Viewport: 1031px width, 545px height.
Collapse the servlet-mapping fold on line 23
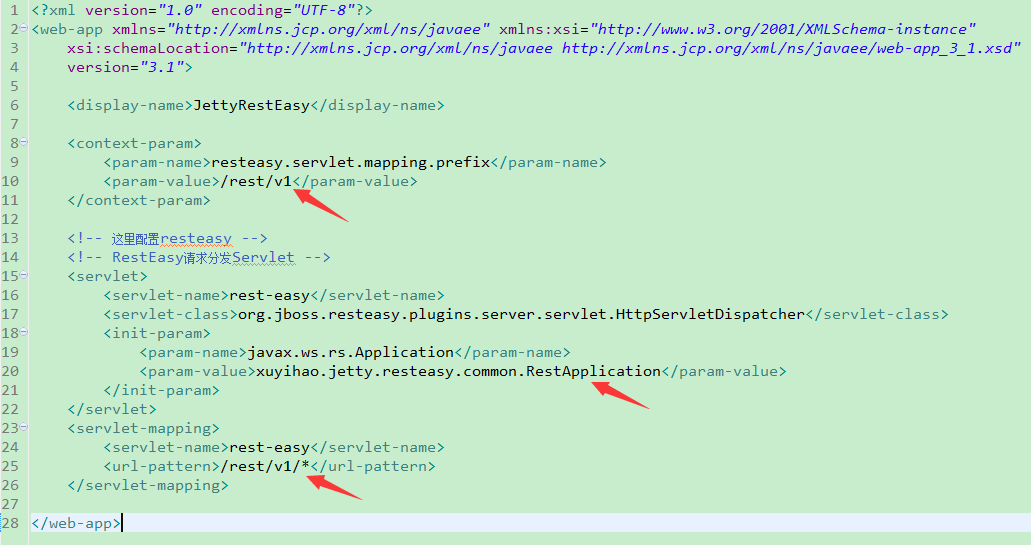pos(24,426)
